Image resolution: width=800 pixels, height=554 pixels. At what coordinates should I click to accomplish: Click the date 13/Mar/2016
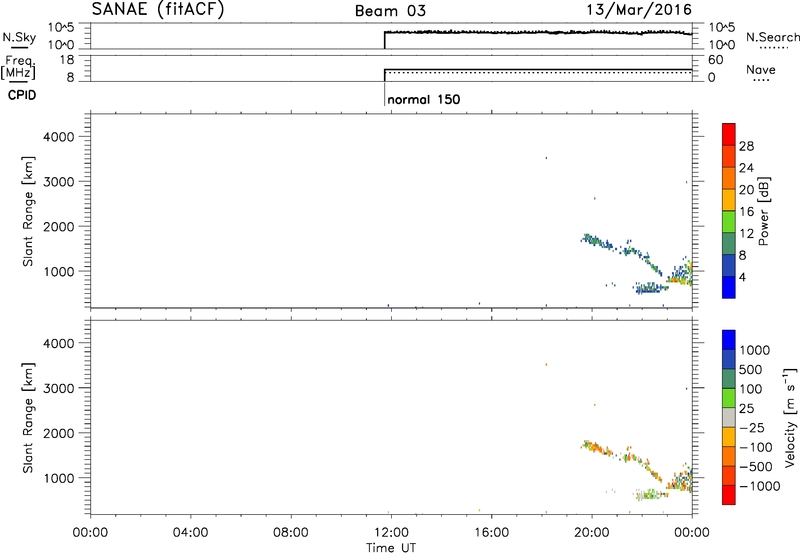pos(639,10)
